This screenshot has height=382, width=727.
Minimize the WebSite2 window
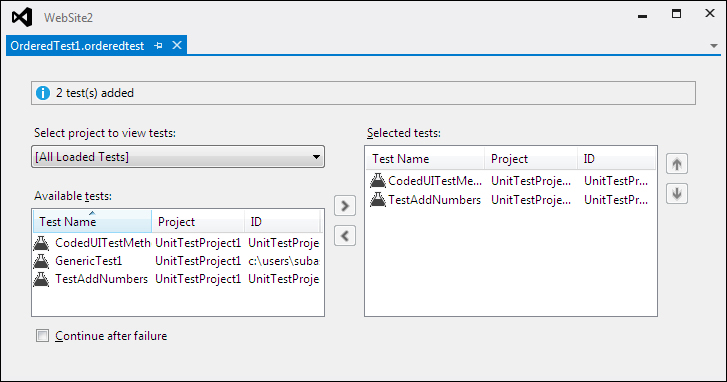pyautogui.click(x=642, y=16)
